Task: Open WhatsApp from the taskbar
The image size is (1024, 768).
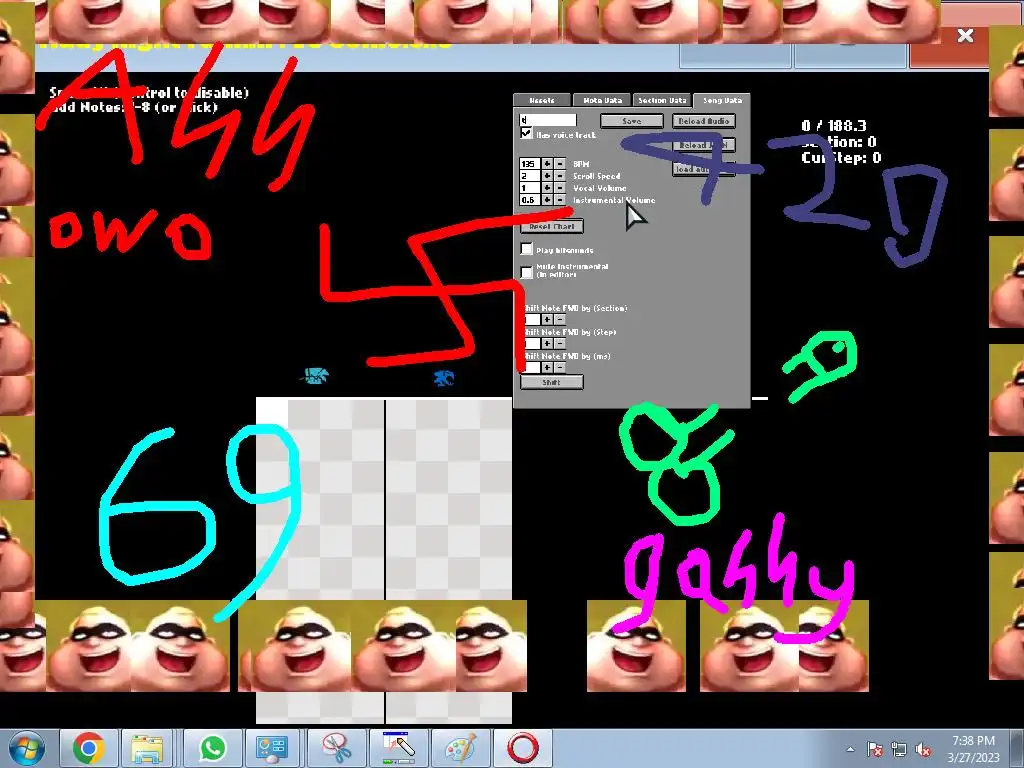Action: [x=212, y=748]
